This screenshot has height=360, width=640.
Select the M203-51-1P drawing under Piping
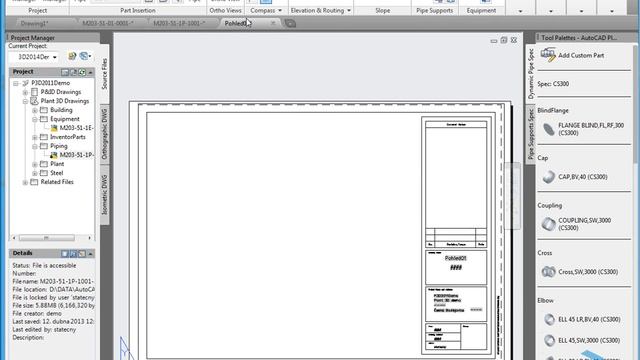point(72,155)
